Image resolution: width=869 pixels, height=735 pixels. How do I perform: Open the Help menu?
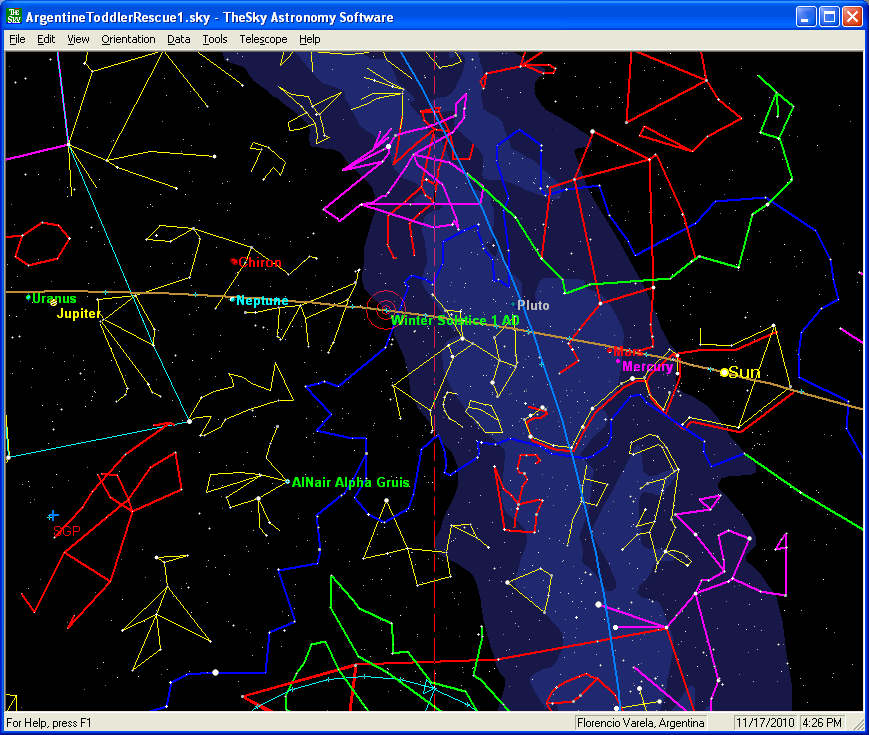310,39
